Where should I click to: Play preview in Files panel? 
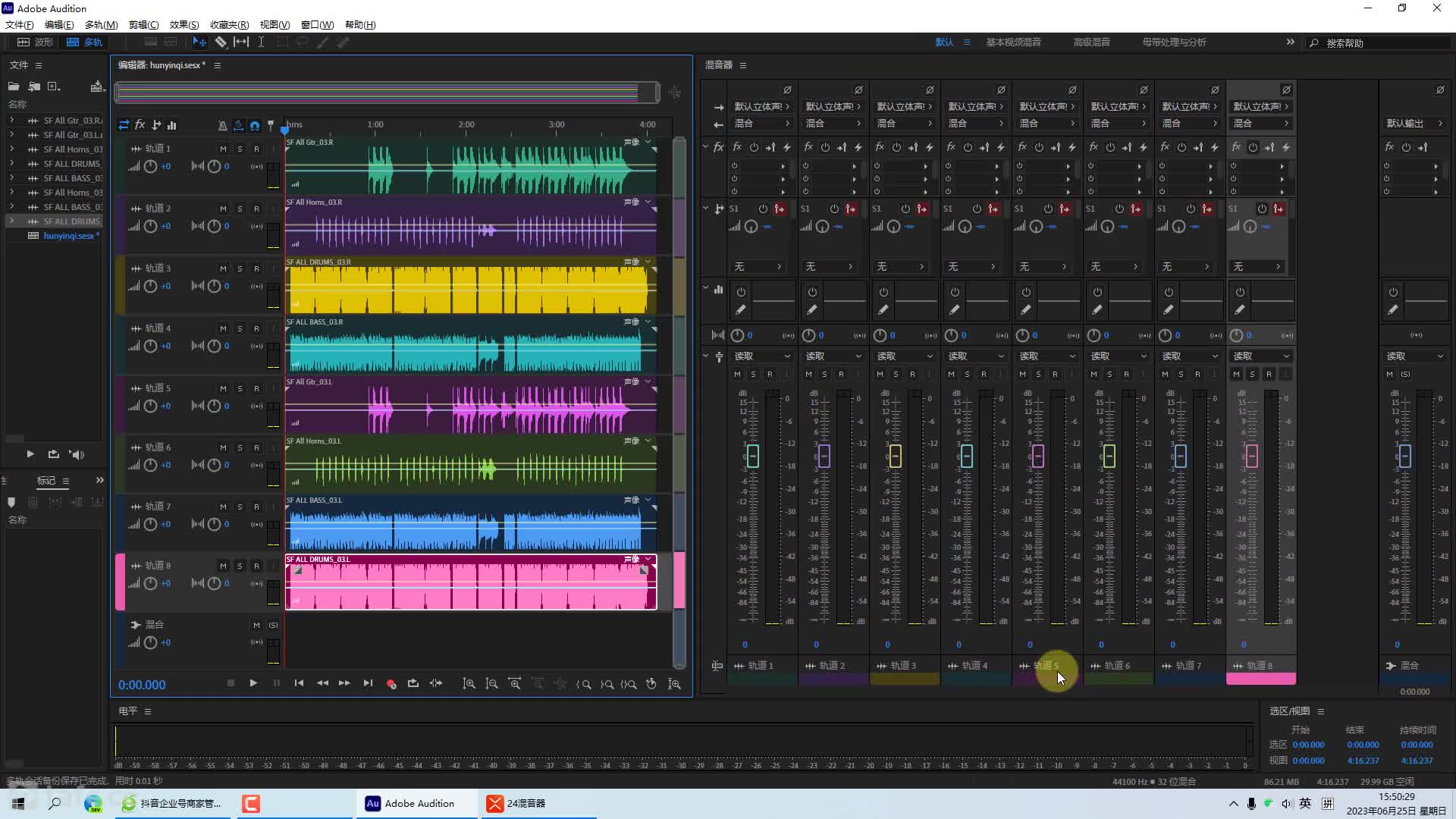pos(30,454)
